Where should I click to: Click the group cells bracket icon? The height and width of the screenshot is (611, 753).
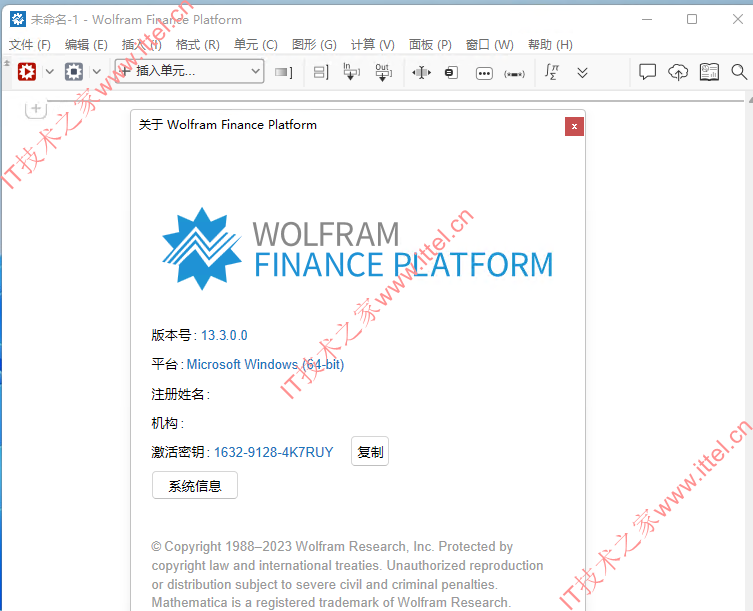pyautogui.click(x=321, y=72)
